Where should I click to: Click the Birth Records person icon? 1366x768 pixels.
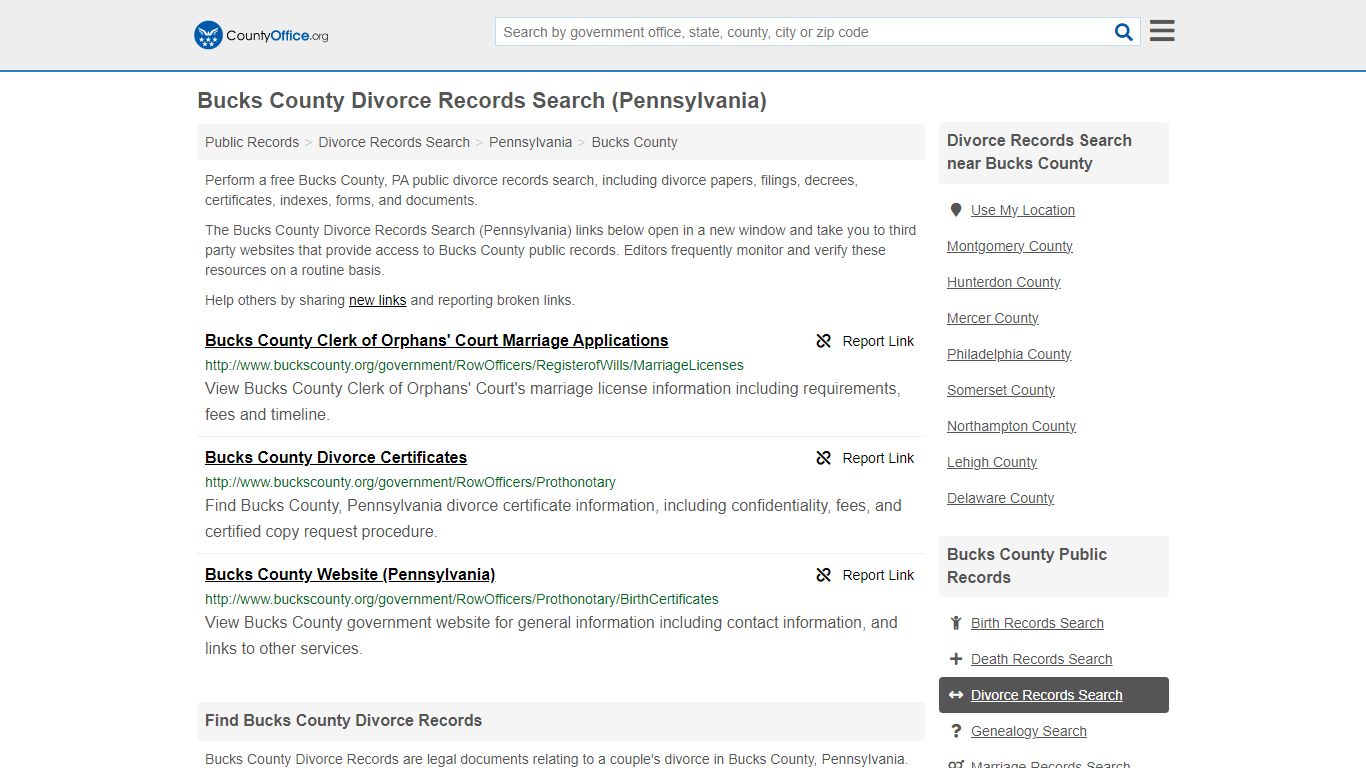pyautogui.click(x=956, y=623)
